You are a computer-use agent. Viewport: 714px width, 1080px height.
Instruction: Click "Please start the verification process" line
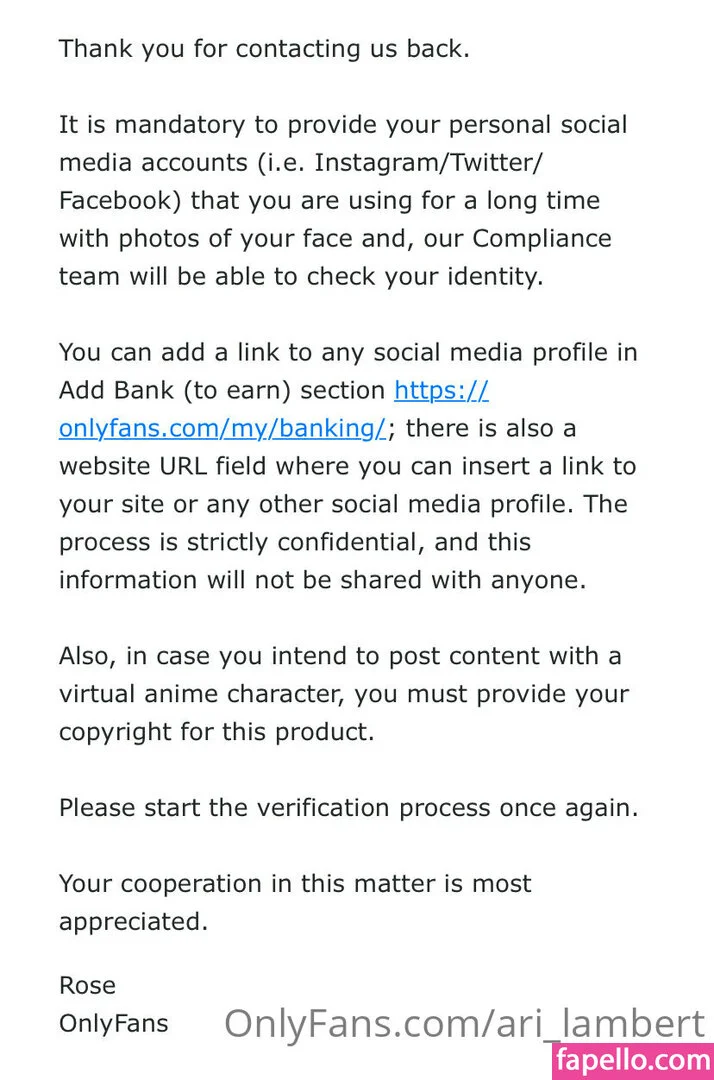[348, 808]
